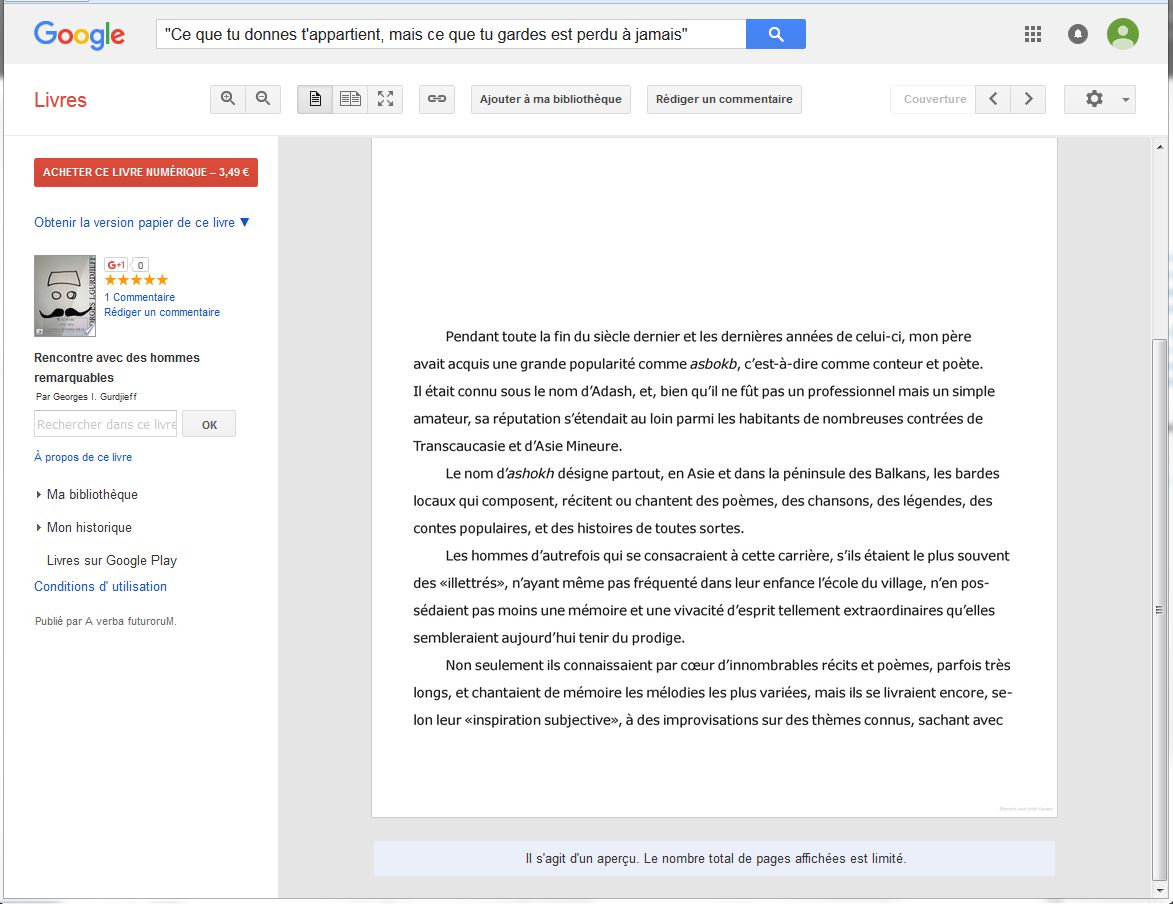The width and height of the screenshot is (1173, 904).
Task: Click Acheter ce livre numérique button
Action: pyautogui.click(x=146, y=172)
